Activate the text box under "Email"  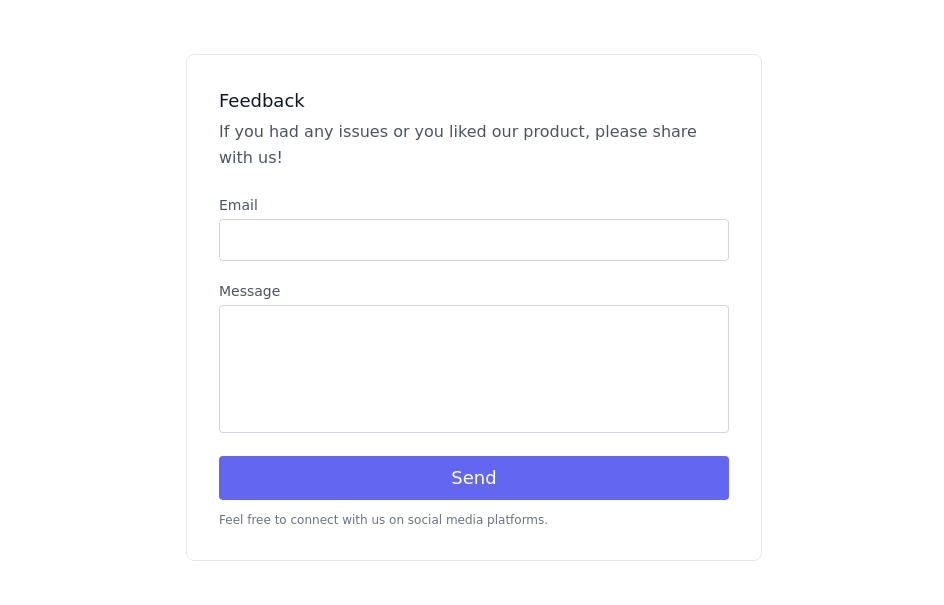[473, 240]
